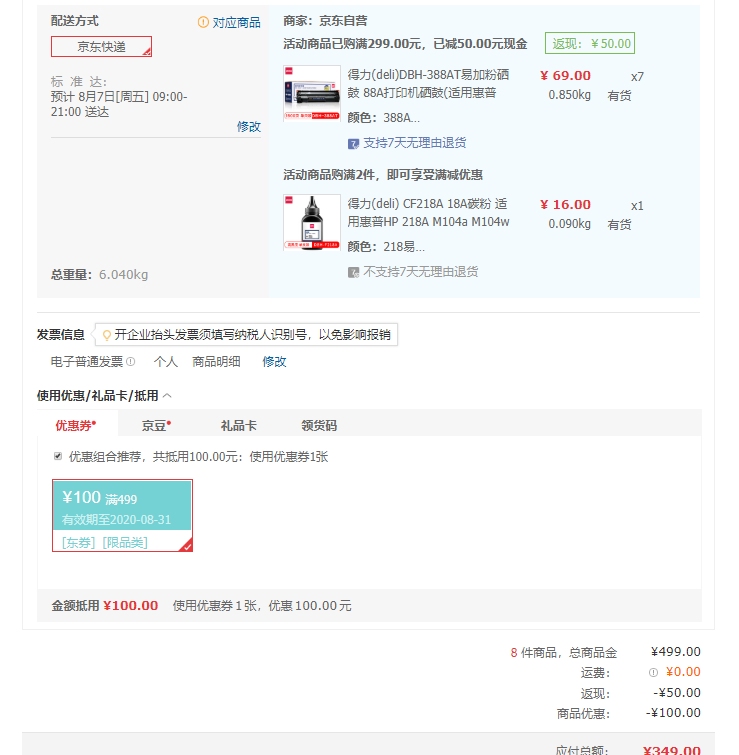Open the deli CF218A toner powder thumbnail
The image size is (739, 755).
click(x=312, y=222)
